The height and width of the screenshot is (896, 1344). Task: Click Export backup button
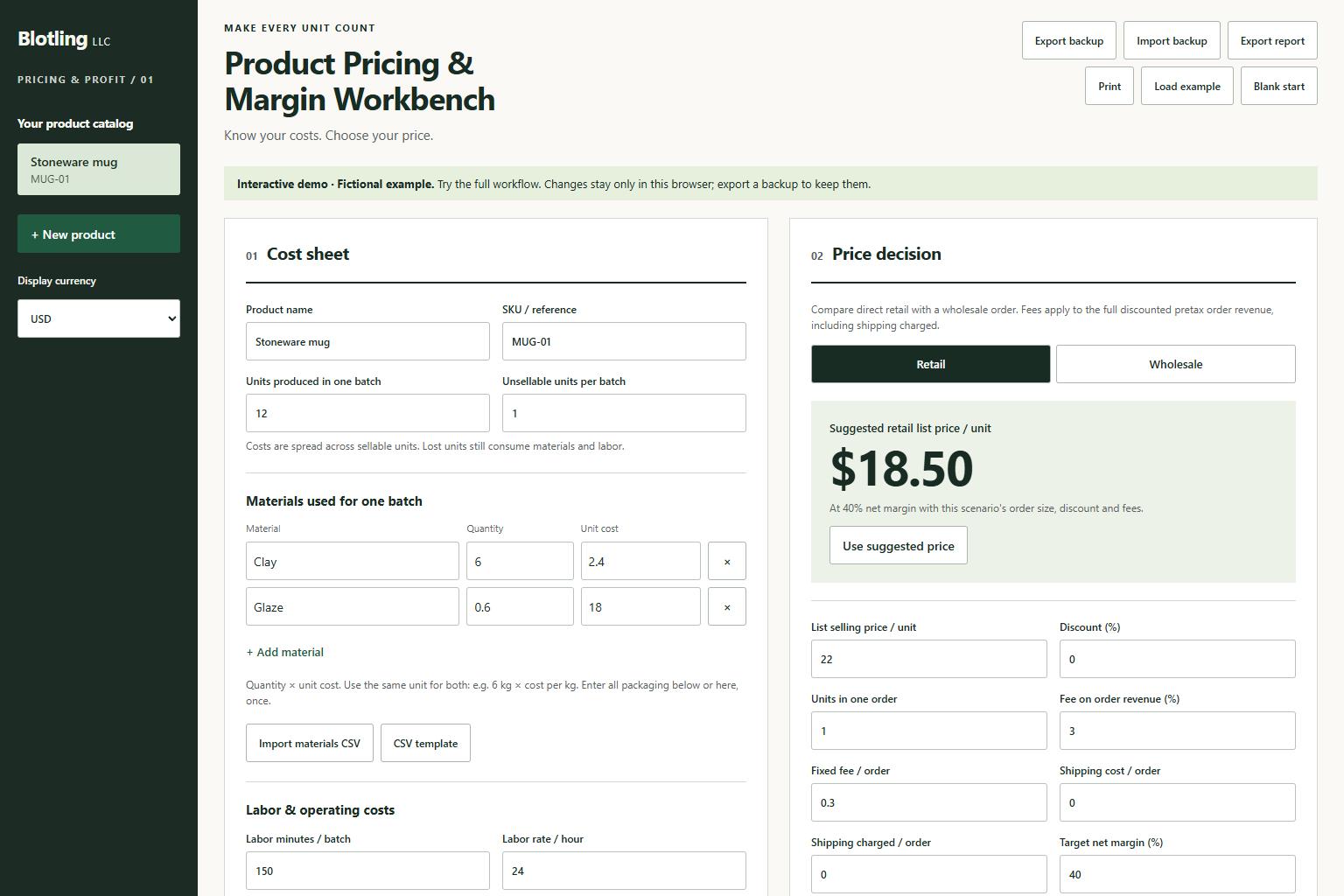(1069, 40)
